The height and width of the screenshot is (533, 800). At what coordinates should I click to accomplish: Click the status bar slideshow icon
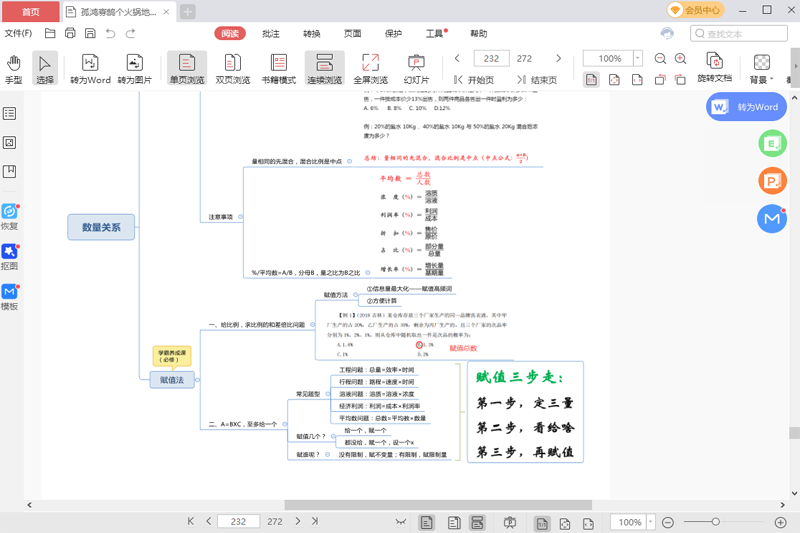coord(510,522)
